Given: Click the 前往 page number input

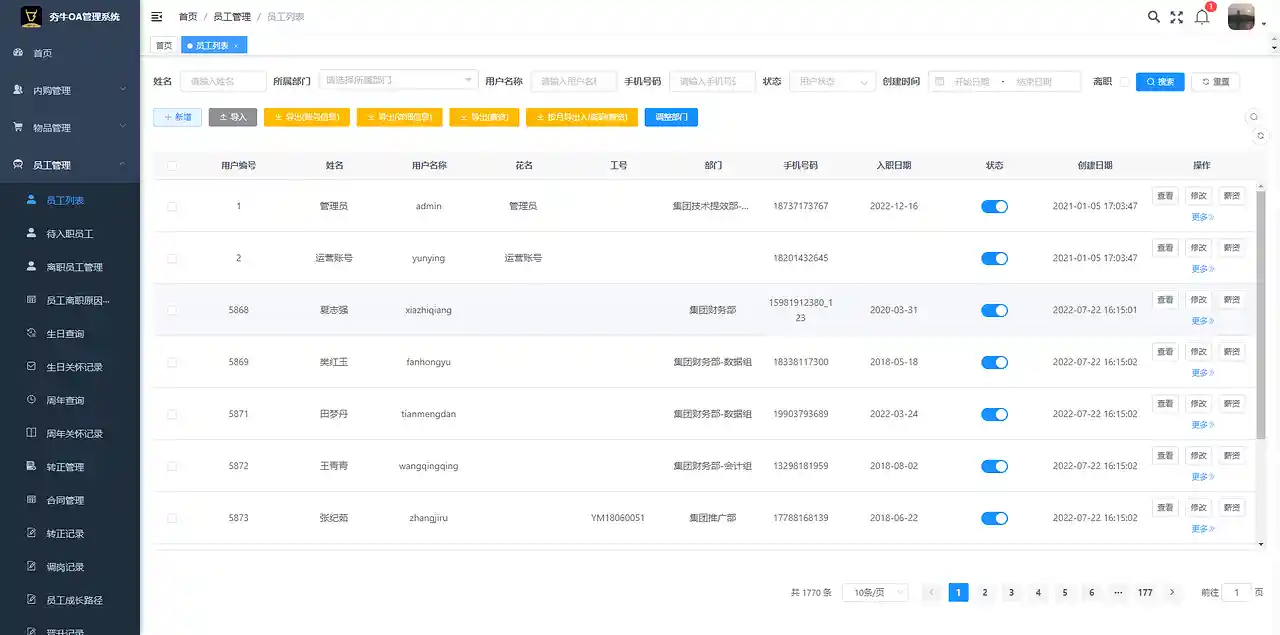Looking at the screenshot, I should click(x=1236, y=592).
